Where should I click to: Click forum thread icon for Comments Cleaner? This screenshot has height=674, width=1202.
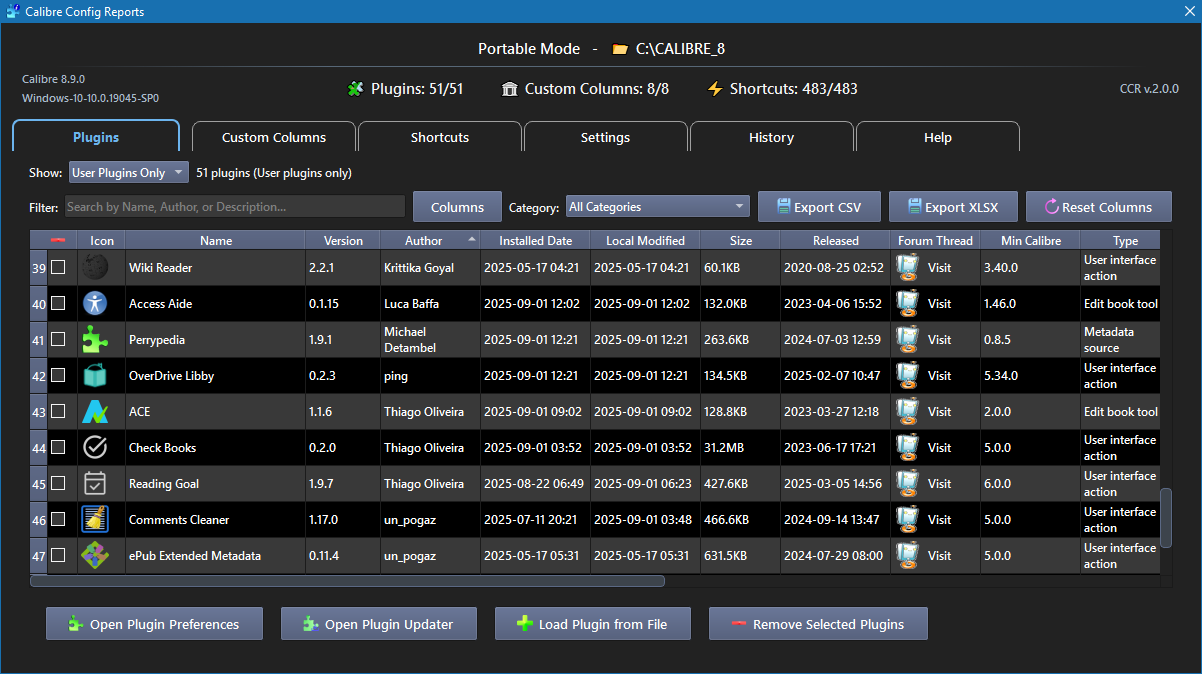coord(907,520)
